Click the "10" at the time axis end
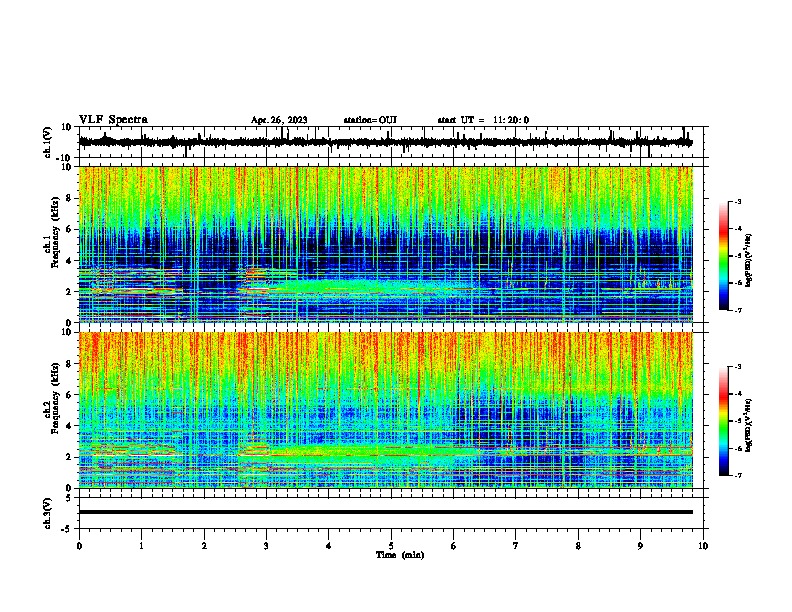The image size is (792, 612). point(703,546)
